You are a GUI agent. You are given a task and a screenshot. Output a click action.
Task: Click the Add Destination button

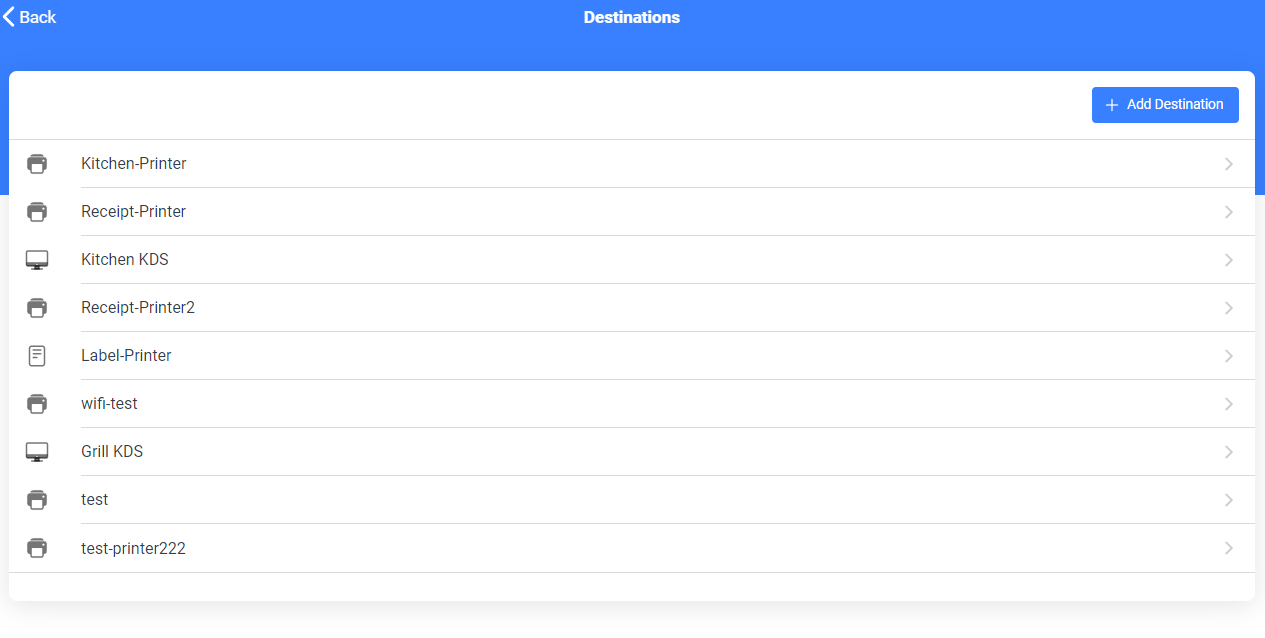point(1165,105)
